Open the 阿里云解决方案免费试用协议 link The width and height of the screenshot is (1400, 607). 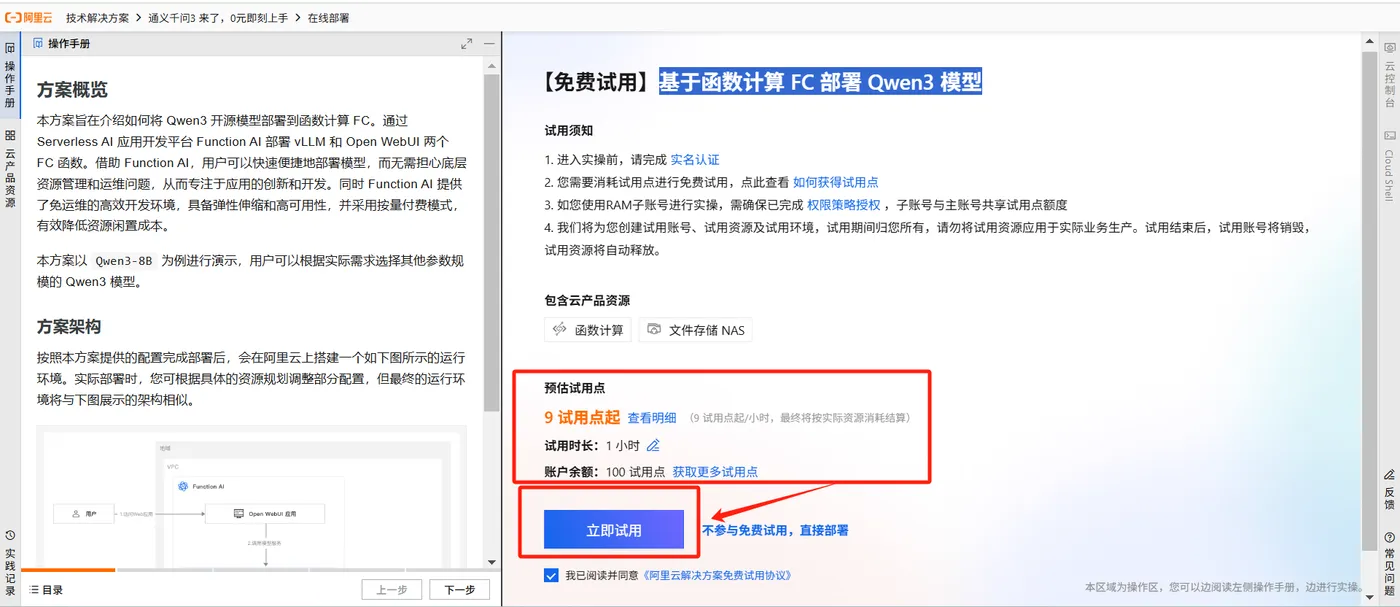point(717,575)
